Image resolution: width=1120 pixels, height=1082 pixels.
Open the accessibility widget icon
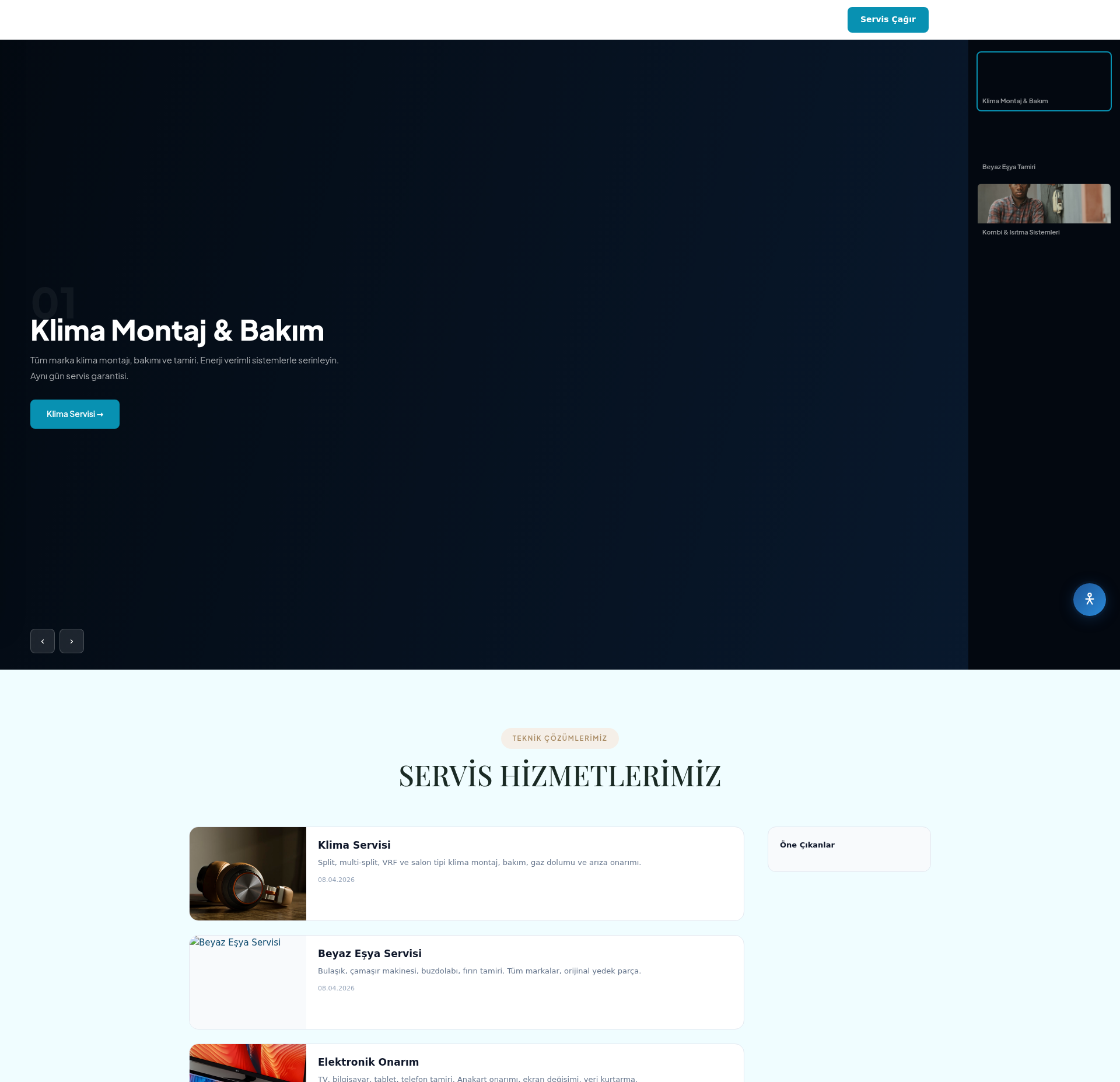click(x=1089, y=599)
